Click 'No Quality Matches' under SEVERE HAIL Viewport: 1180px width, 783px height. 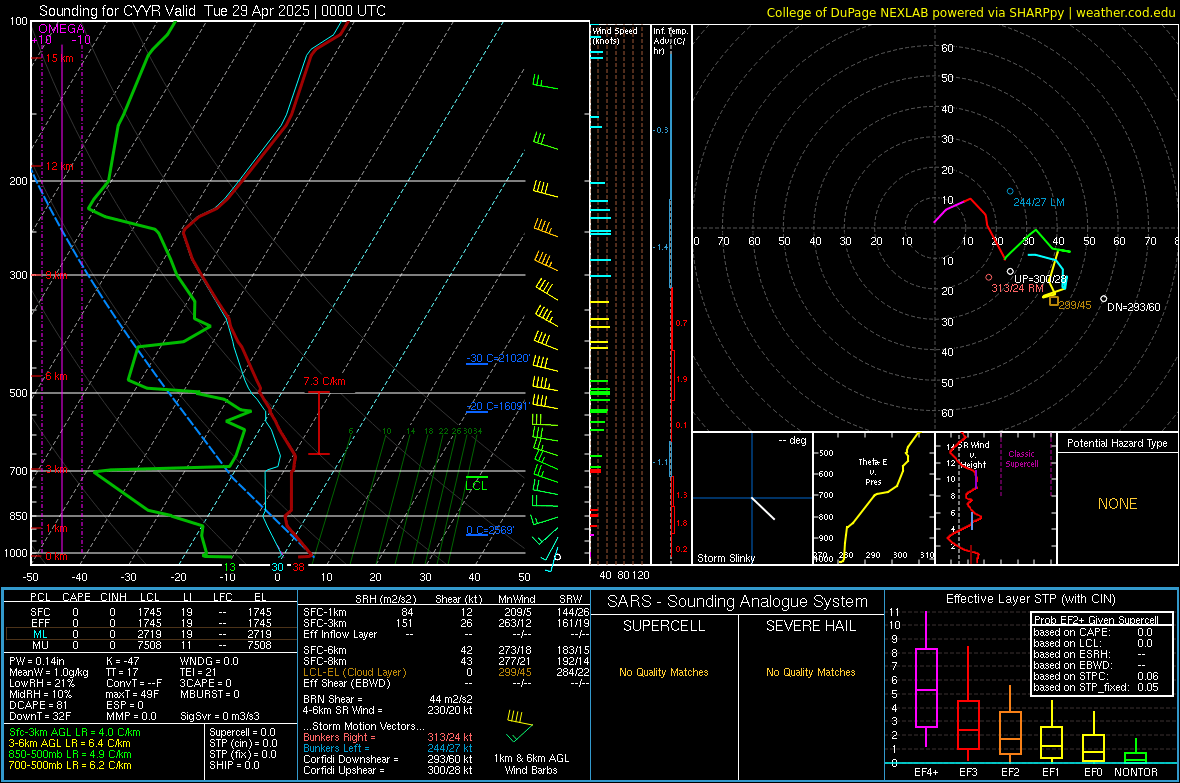(x=810, y=672)
